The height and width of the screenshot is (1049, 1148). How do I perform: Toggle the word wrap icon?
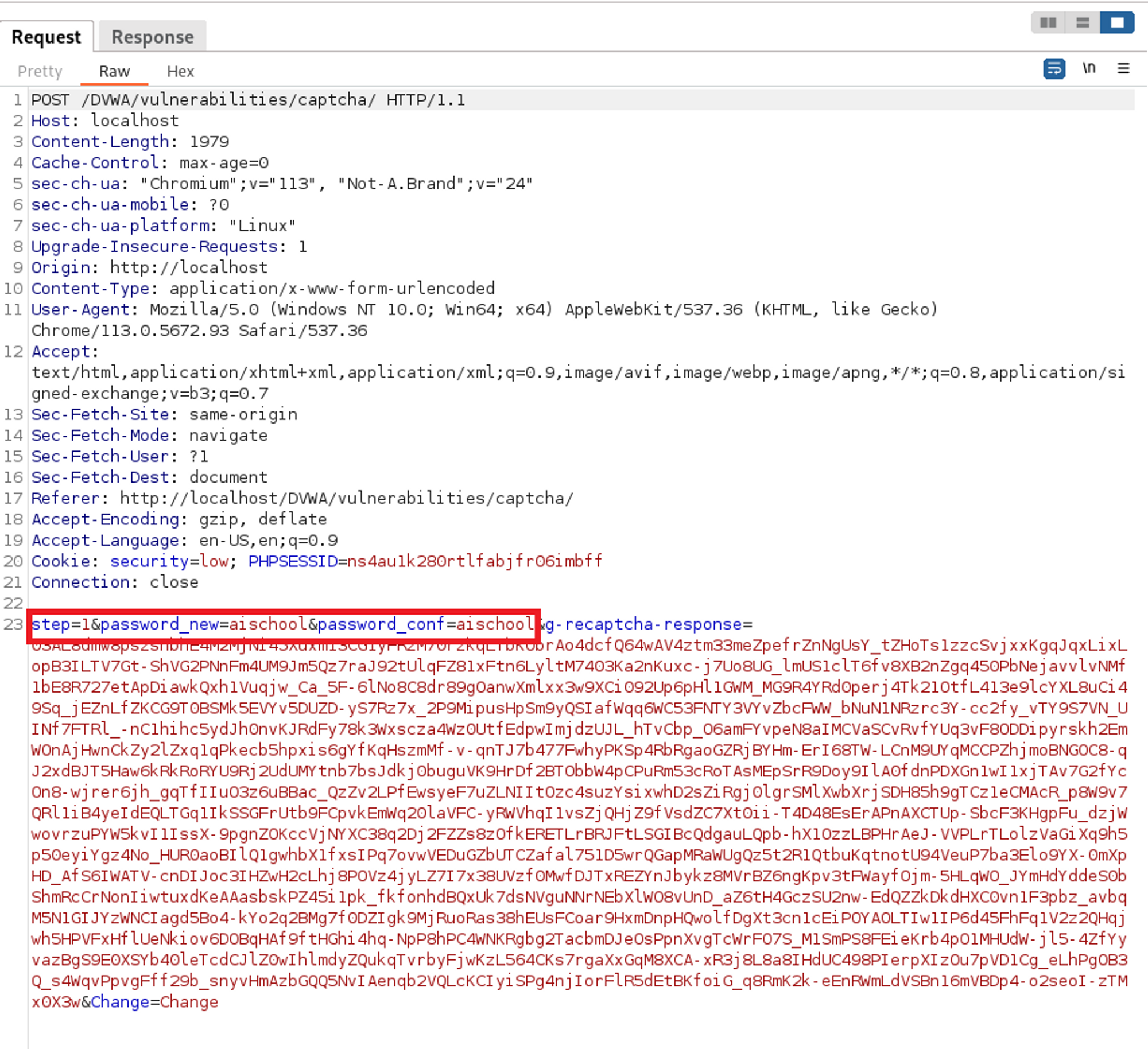click(1054, 69)
